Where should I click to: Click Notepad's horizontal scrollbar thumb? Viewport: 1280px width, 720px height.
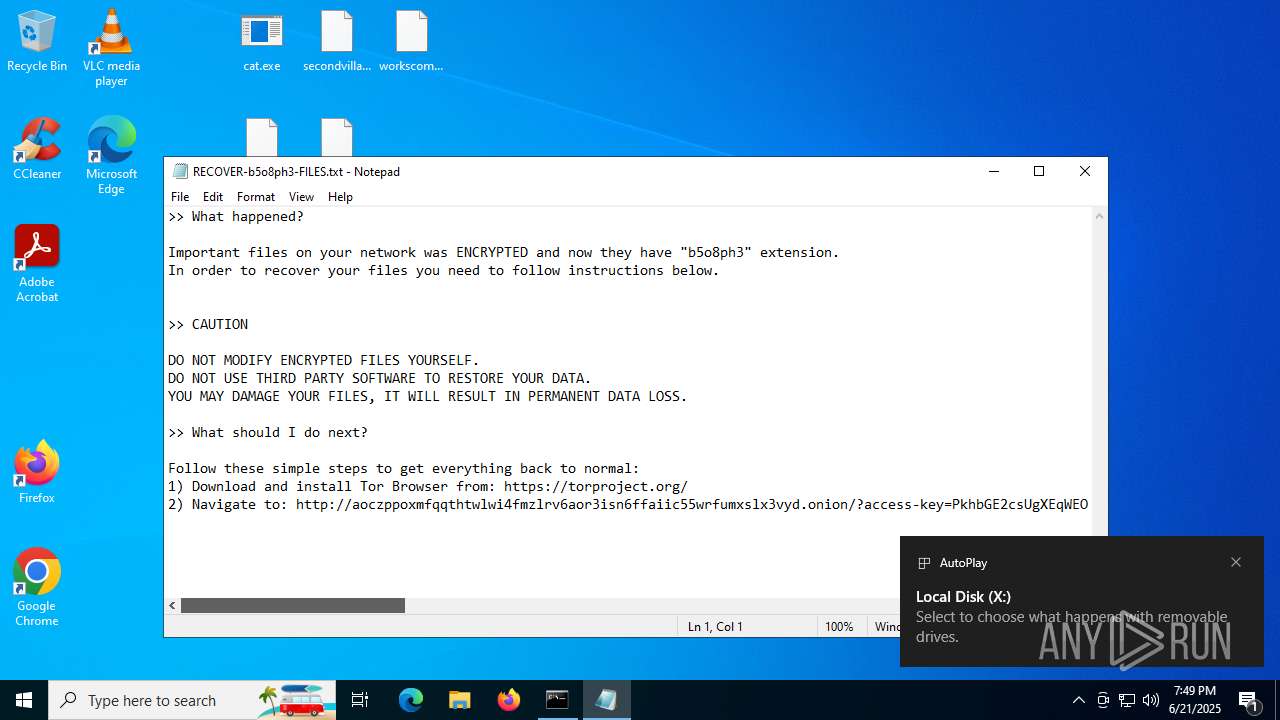[292, 606]
